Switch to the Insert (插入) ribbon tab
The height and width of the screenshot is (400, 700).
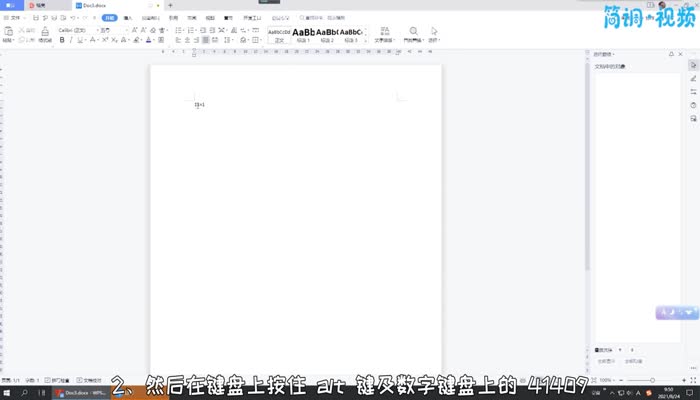[128, 18]
